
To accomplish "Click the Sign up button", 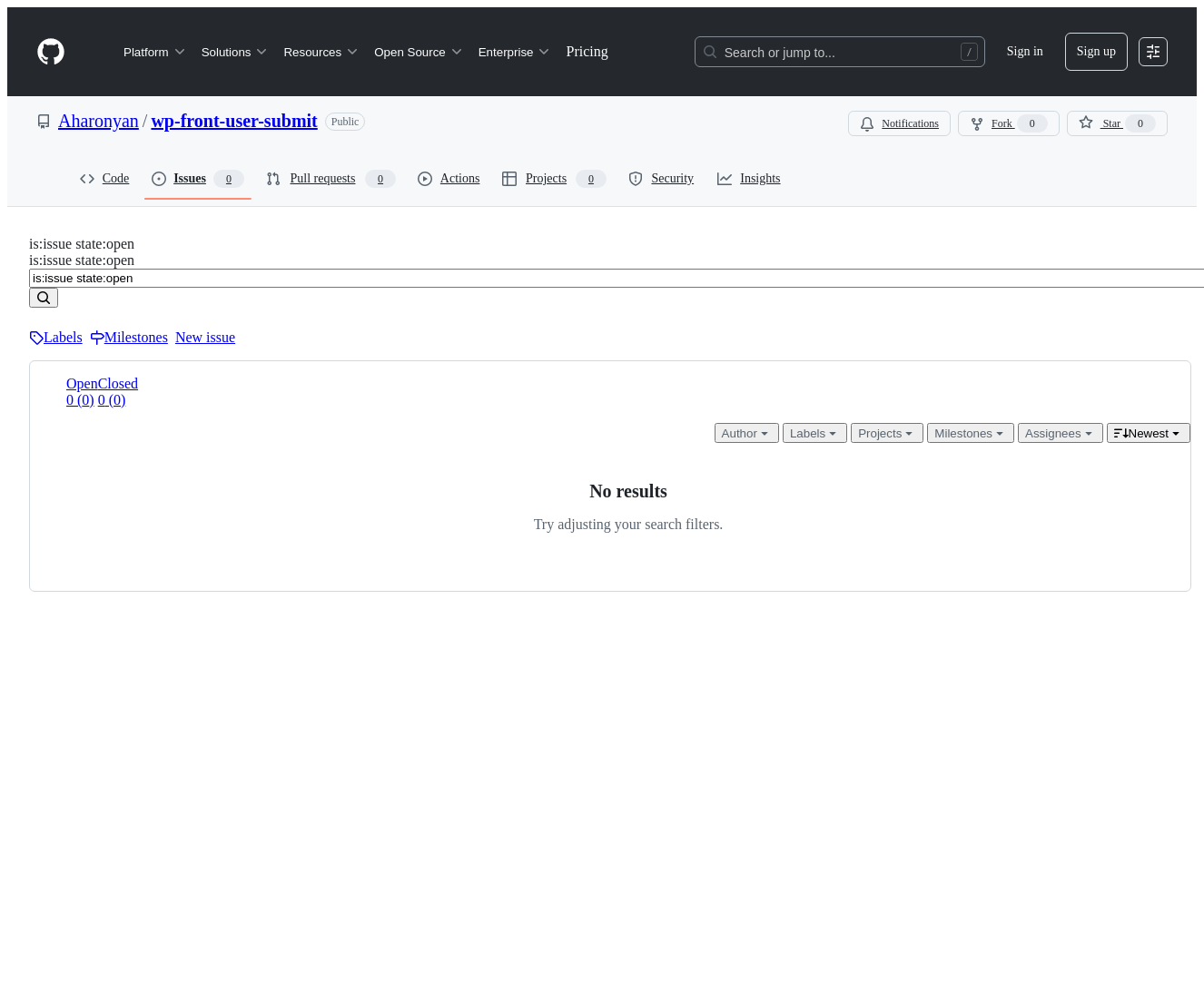I will pos(1096,52).
